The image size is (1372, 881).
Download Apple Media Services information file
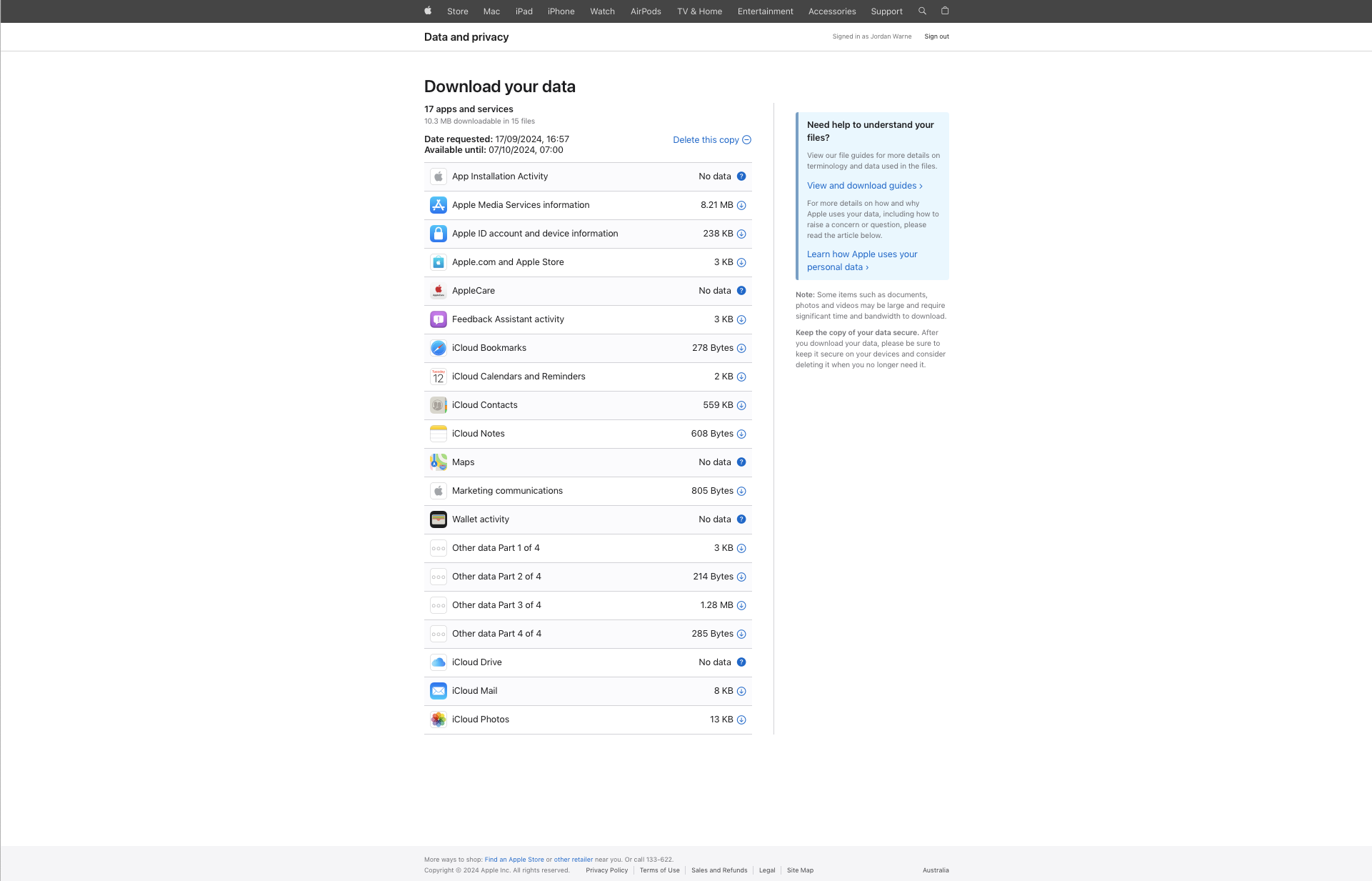741,205
